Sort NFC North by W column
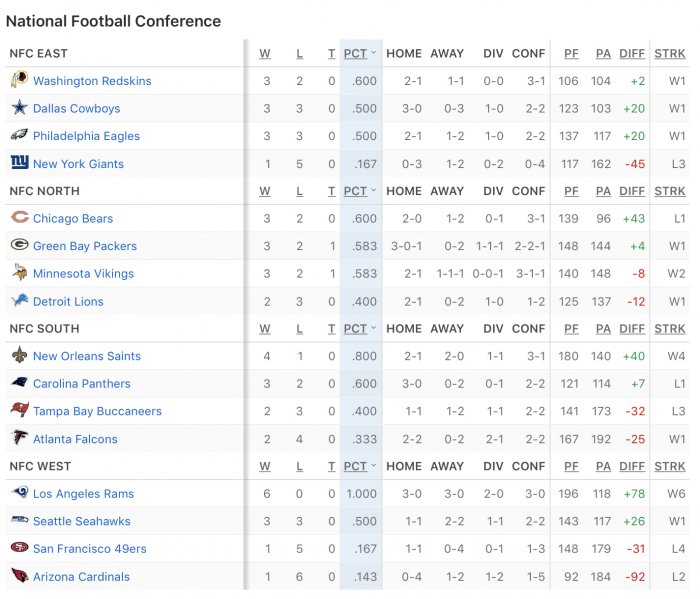The height and width of the screenshot is (599, 700). (265, 191)
